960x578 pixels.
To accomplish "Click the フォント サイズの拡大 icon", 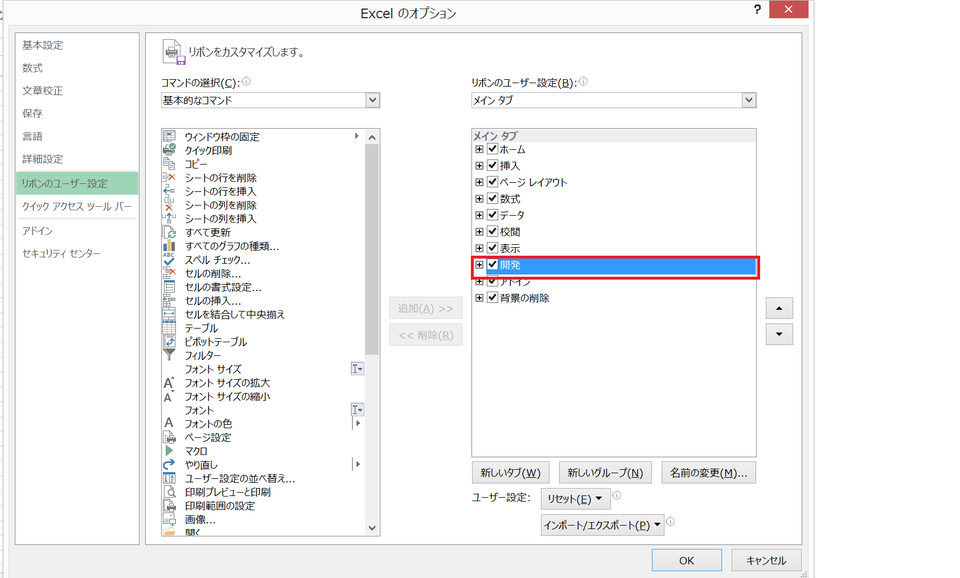I will pos(169,383).
